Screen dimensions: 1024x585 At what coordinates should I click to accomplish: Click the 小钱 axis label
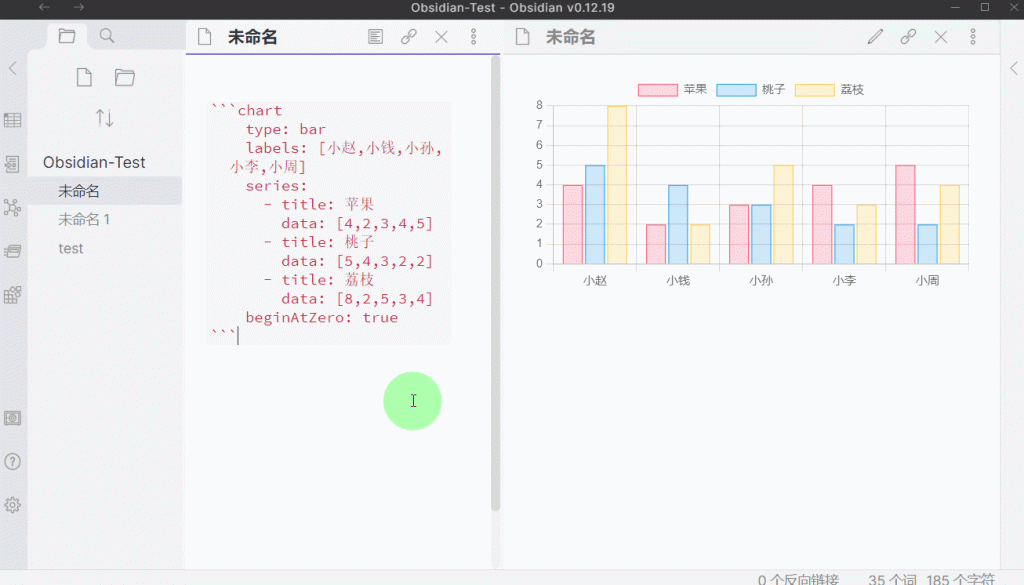tap(678, 280)
